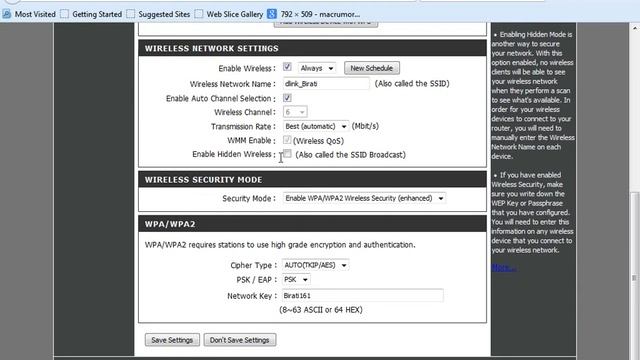
Task: Open the Most Visited bookmarks icon
Action: (7, 14)
